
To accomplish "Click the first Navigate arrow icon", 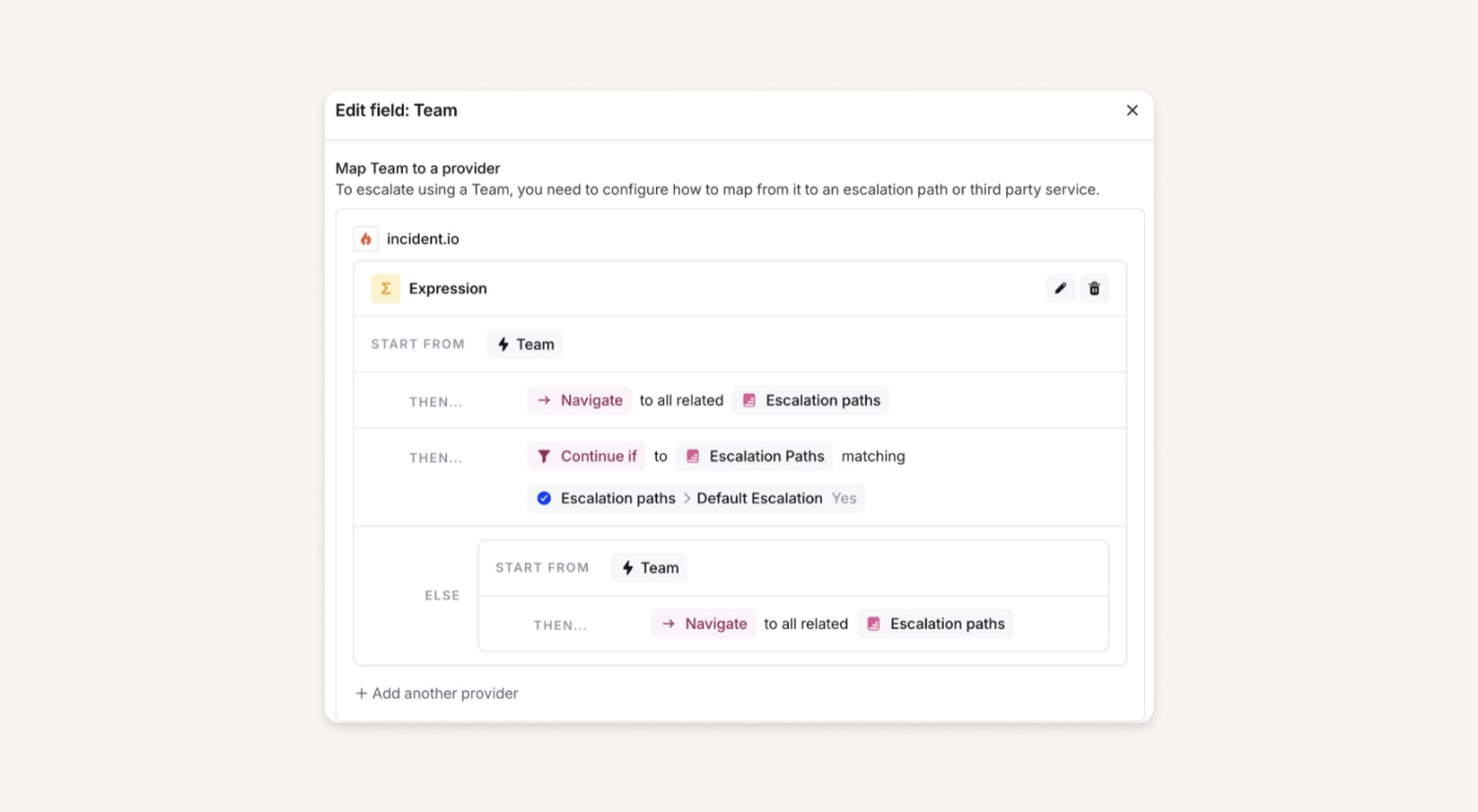I will (x=544, y=400).
